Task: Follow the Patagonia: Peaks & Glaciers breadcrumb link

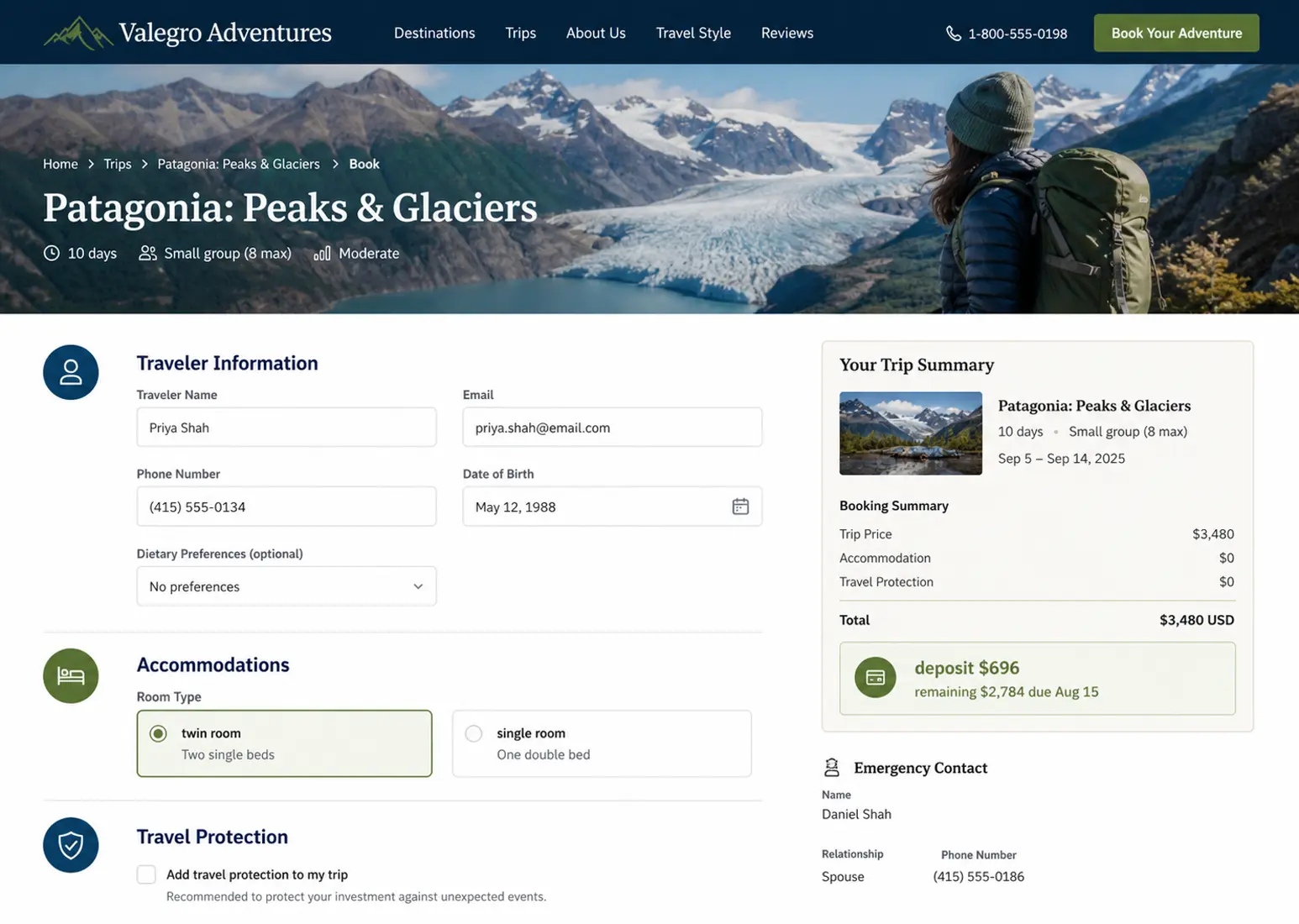Action: [239, 164]
